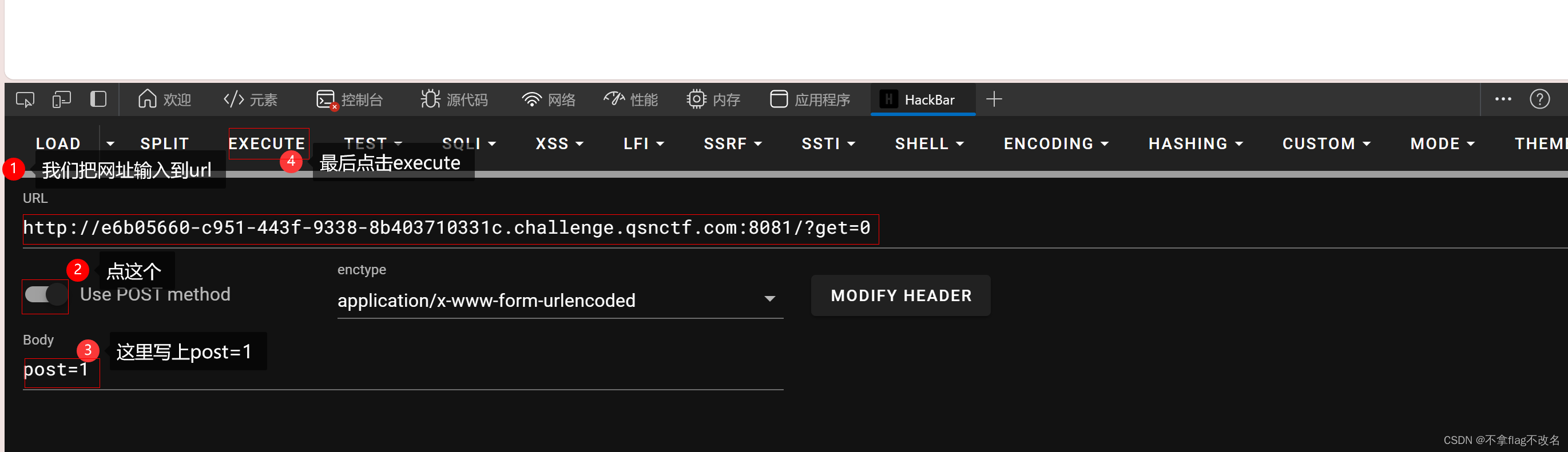Viewport: 1568px width, 452px height.
Task: Expand the SQLI dropdown menu
Action: (x=469, y=143)
